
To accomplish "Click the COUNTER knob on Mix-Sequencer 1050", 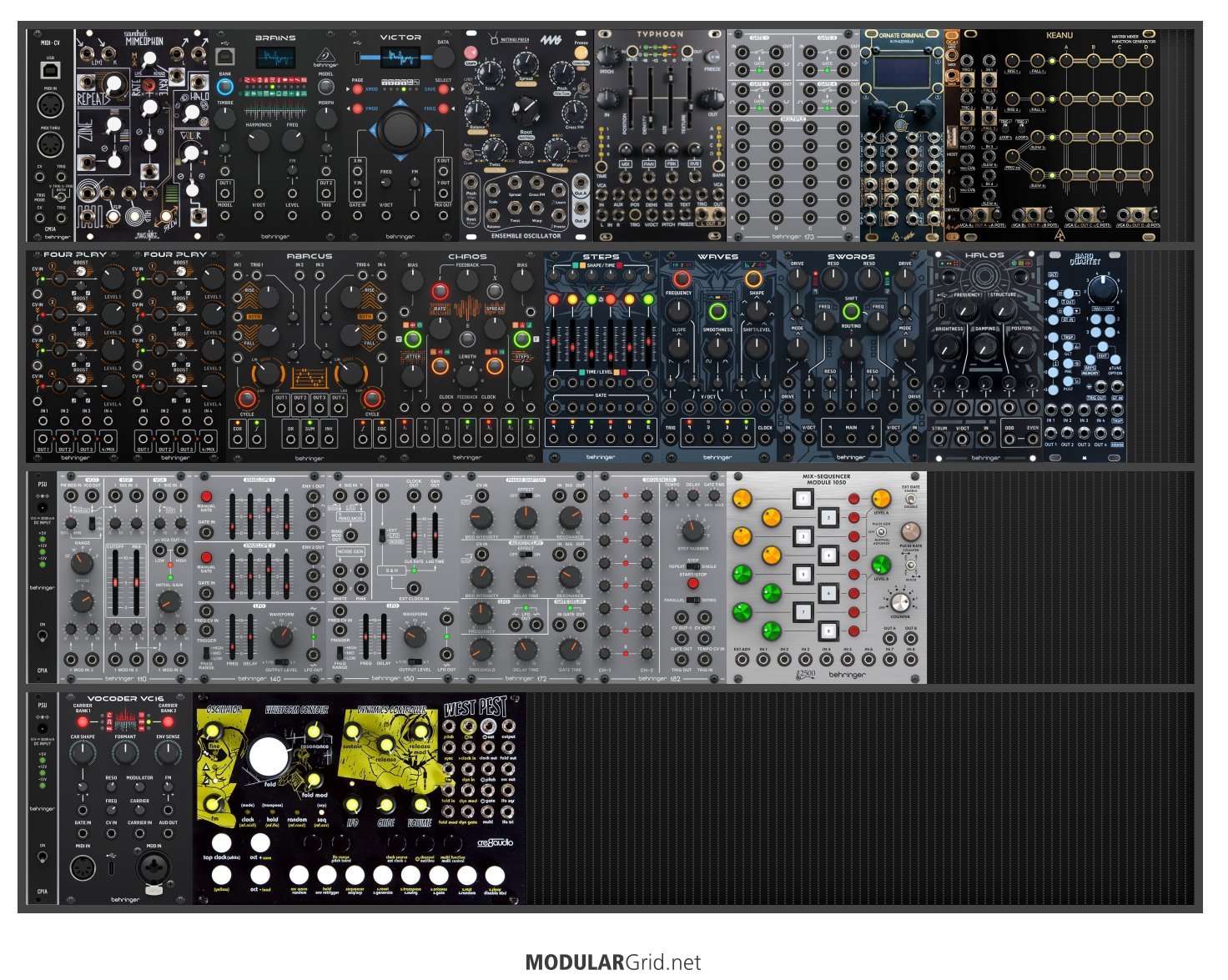I will click(x=899, y=602).
